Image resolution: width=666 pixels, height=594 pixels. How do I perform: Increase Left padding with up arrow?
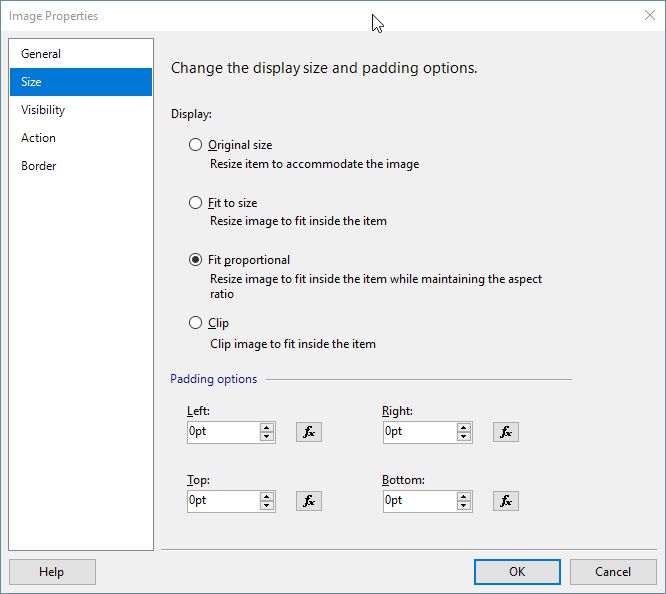click(267, 427)
